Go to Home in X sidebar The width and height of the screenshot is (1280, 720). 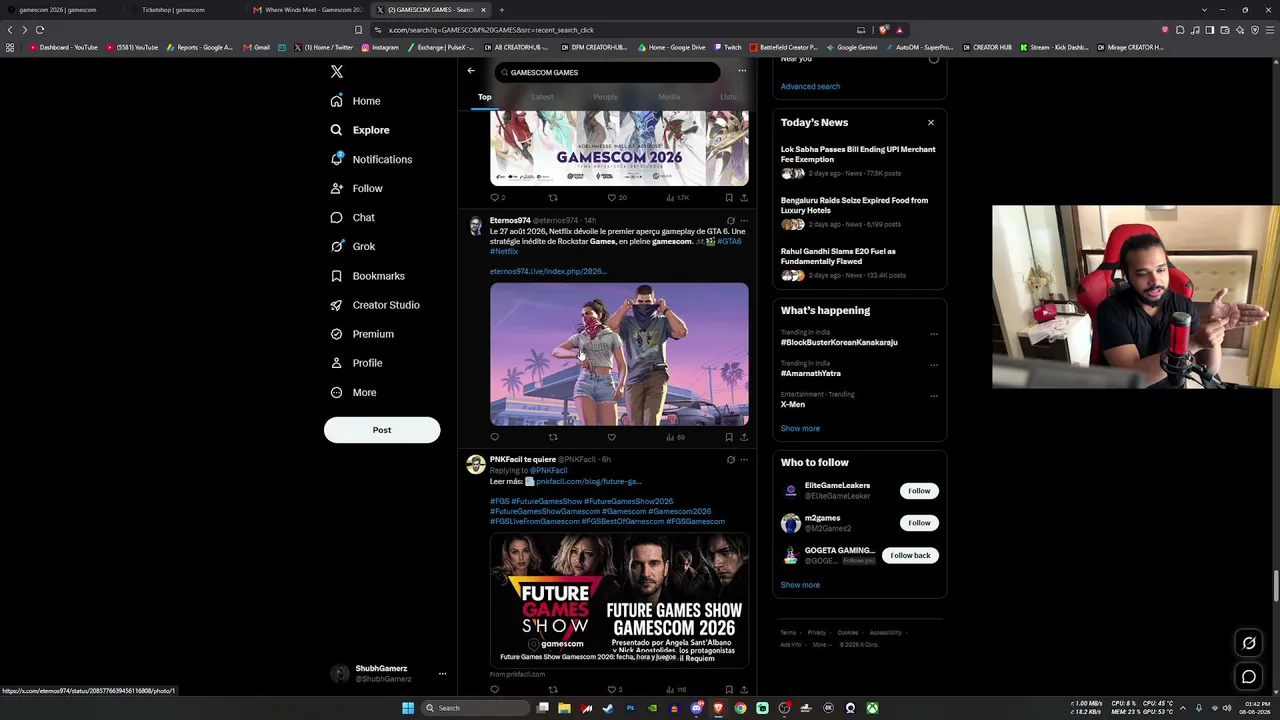(x=356, y=101)
